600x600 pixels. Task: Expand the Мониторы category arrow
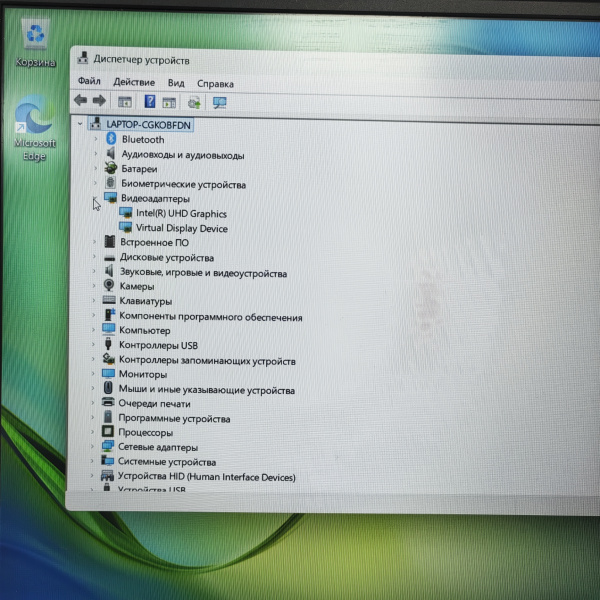(93, 373)
